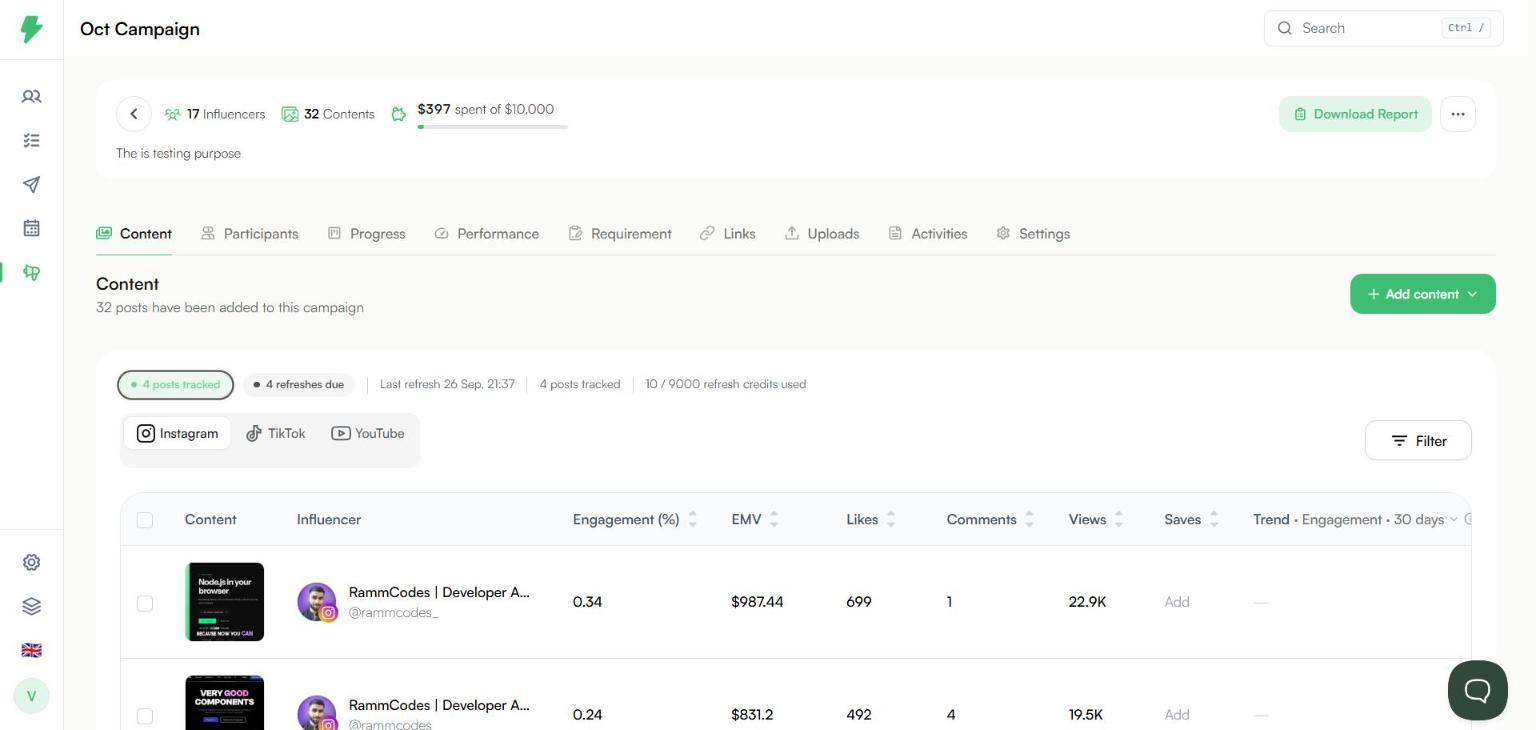Switch to the Requirement tab
Viewport: 1536px width, 730px height.
620,233
